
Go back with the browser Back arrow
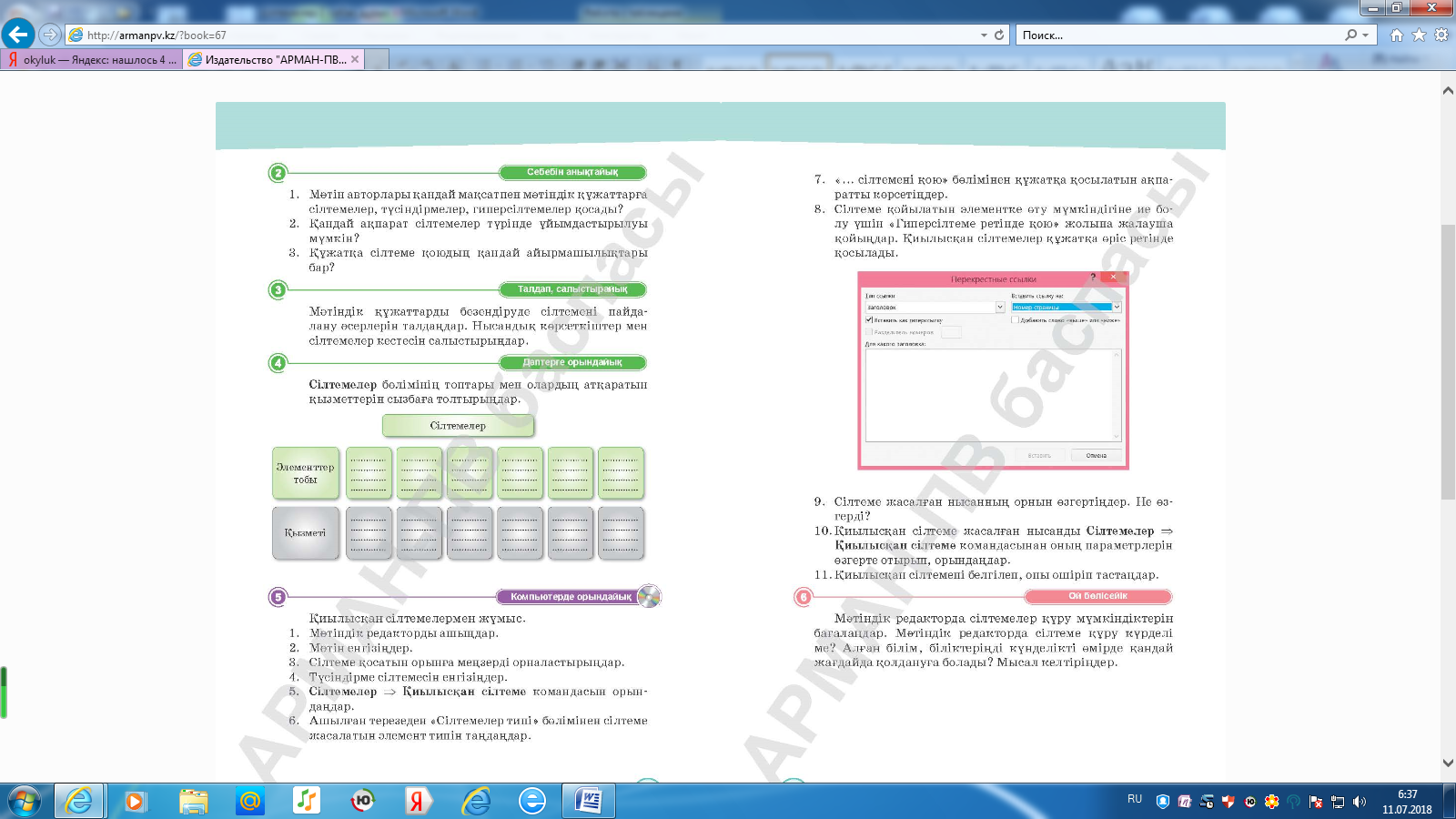(18, 35)
